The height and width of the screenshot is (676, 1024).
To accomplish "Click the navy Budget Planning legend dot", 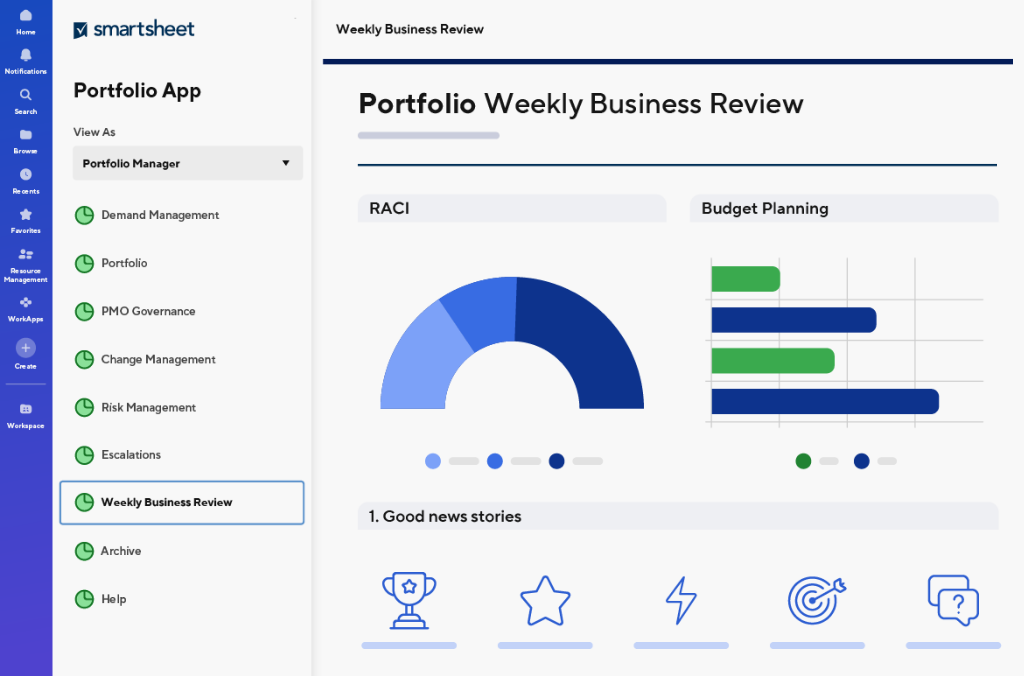I will click(862, 461).
